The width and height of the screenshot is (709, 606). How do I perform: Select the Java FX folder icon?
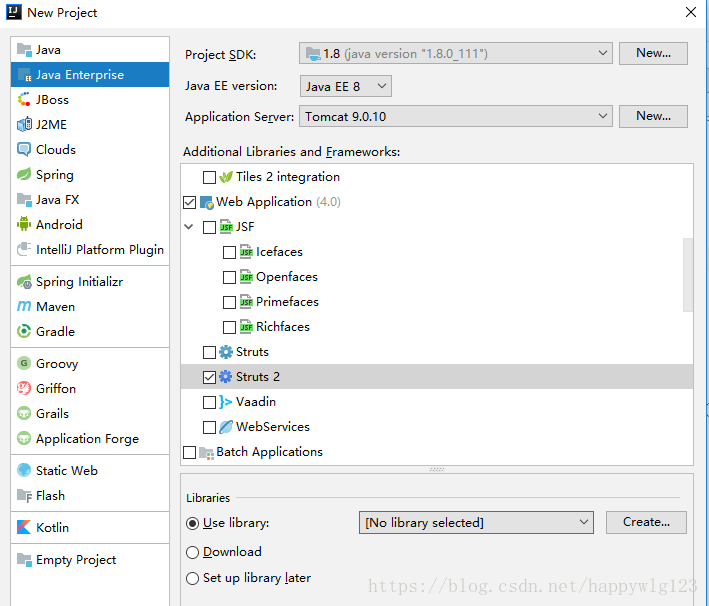(24, 199)
